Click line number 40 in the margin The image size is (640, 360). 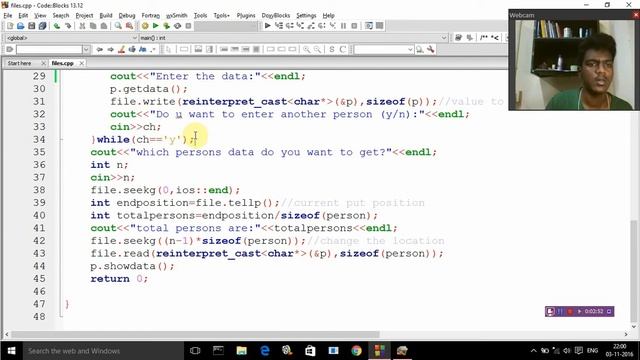pyautogui.click(x=39, y=216)
